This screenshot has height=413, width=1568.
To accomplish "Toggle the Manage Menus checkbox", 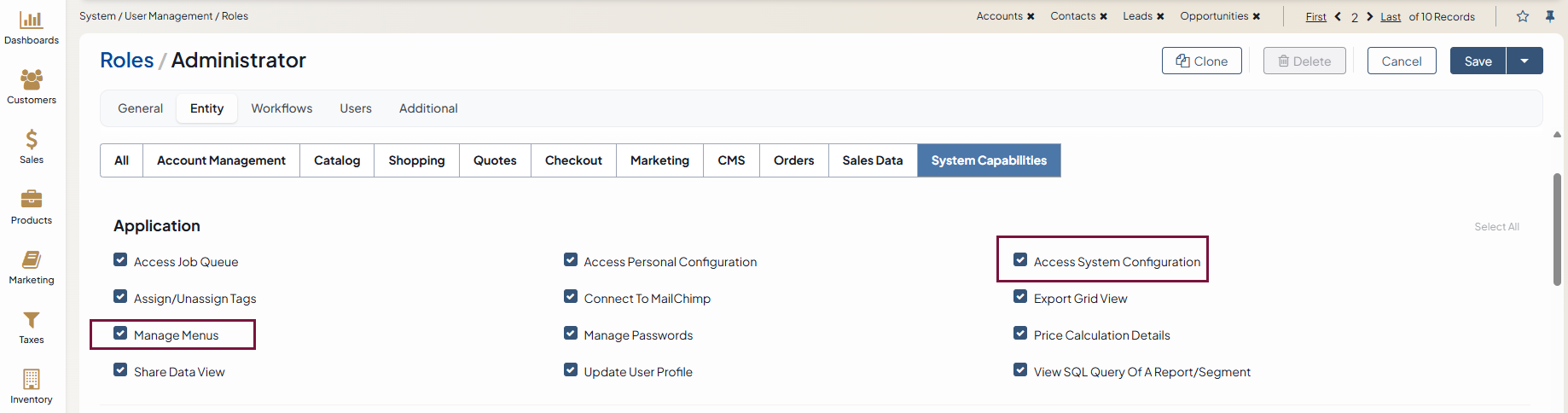I will [120, 334].
